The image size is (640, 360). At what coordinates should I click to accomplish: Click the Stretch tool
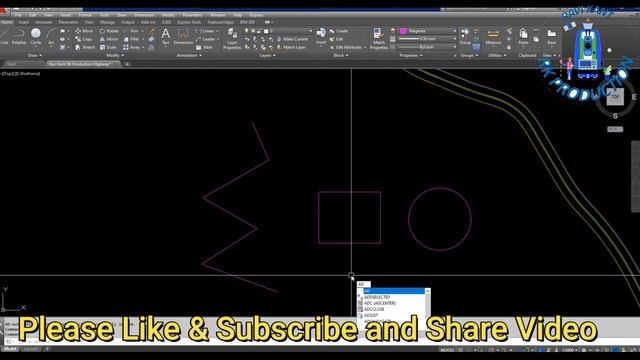click(x=85, y=47)
